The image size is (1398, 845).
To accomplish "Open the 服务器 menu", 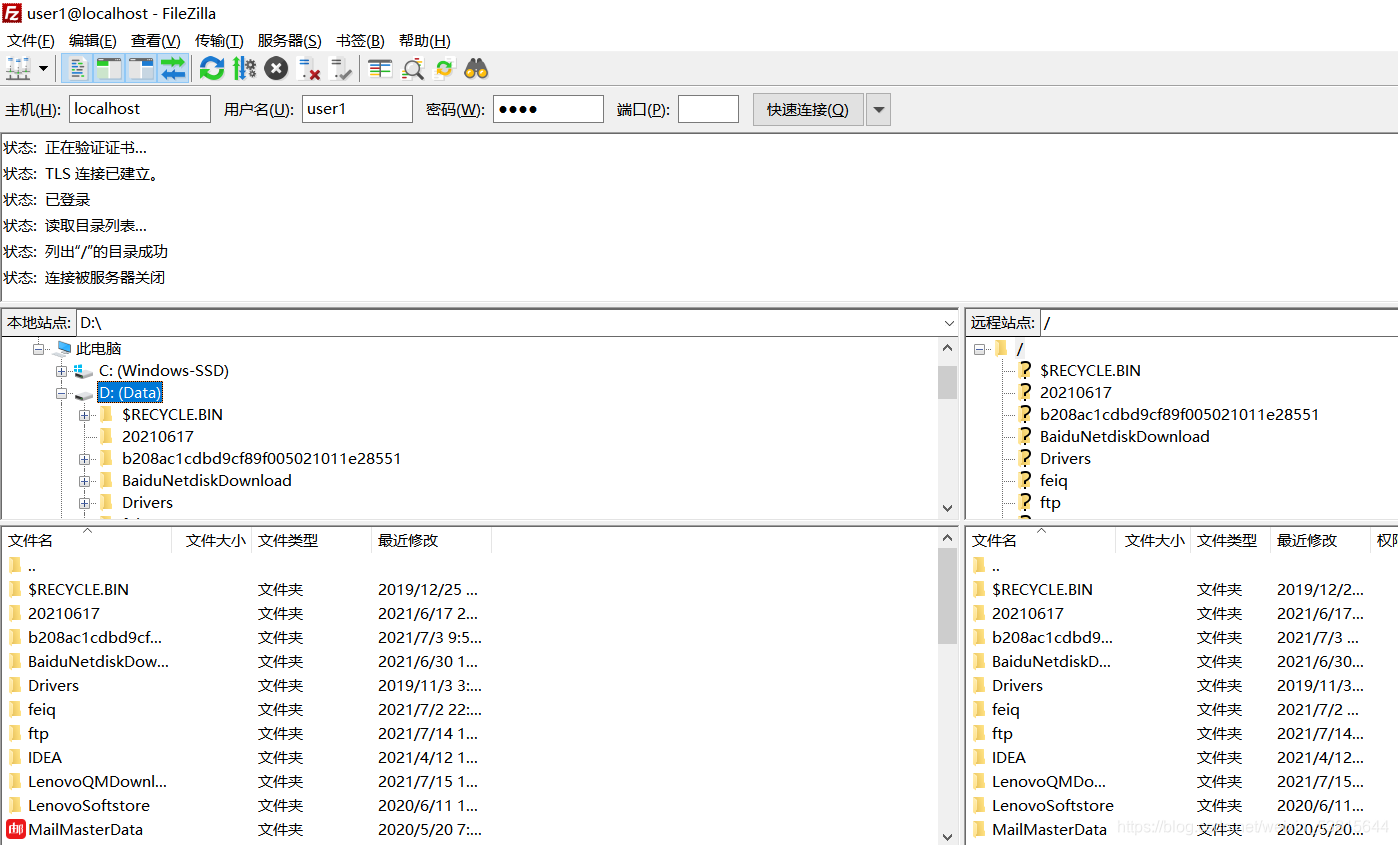I will pos(289,40).
